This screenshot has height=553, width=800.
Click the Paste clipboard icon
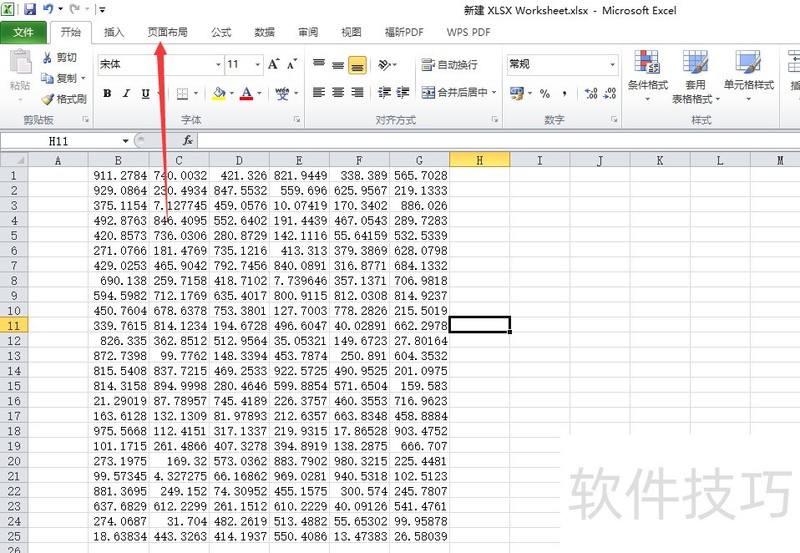click(x=20, y=63)
